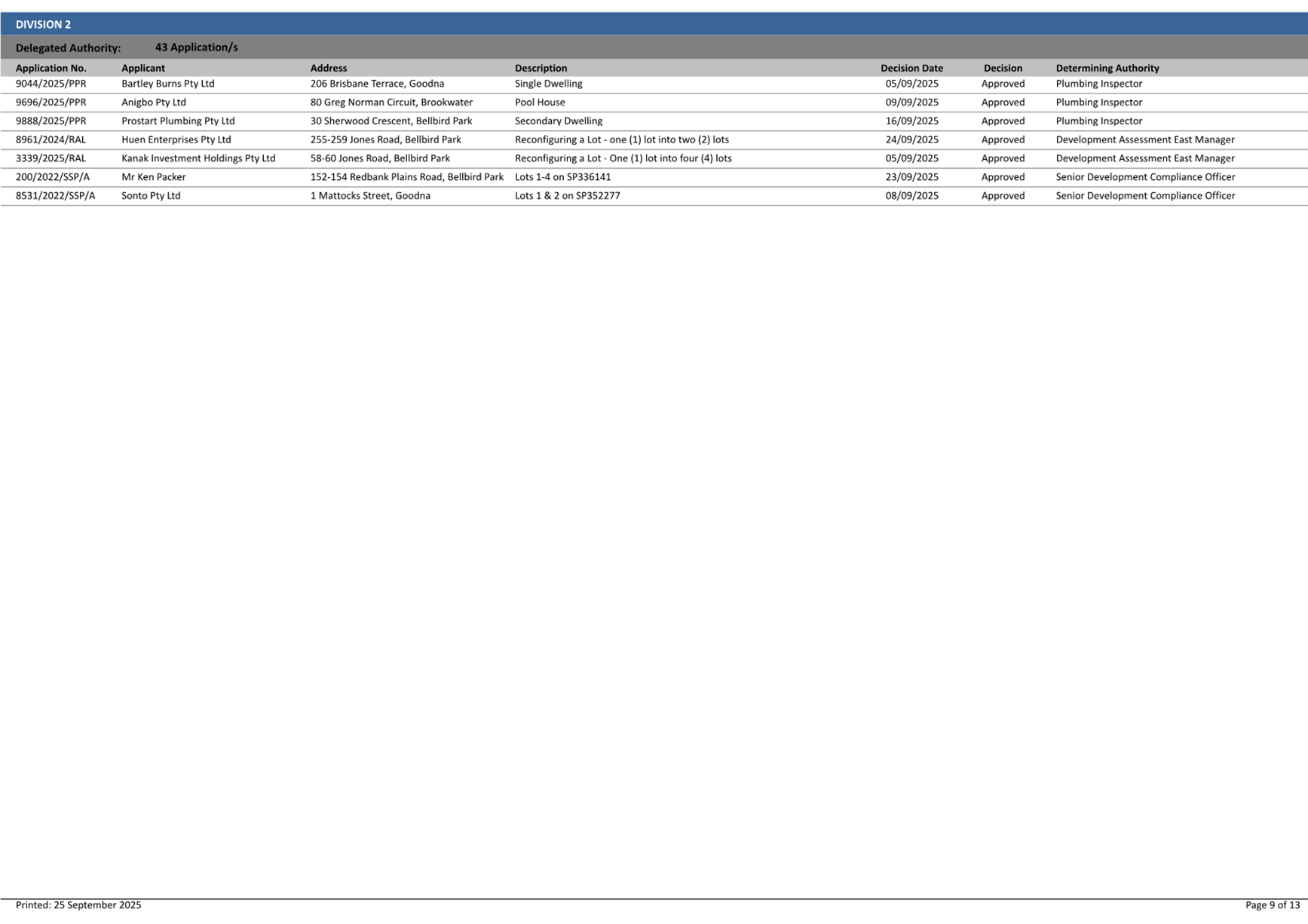1308x924 pixels.
Task: Click address 30 Sherwood Crescent, Bellbird Park
Action: click(x=391, y=121)
